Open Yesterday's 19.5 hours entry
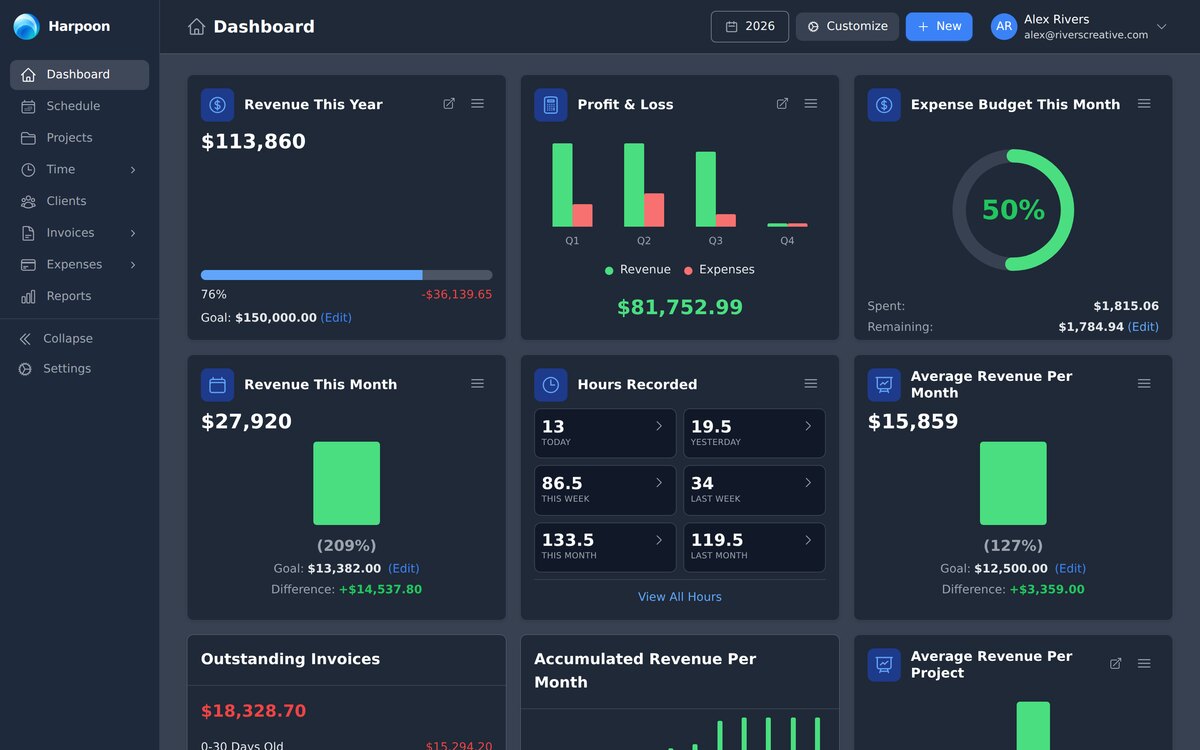 point(754,433)
